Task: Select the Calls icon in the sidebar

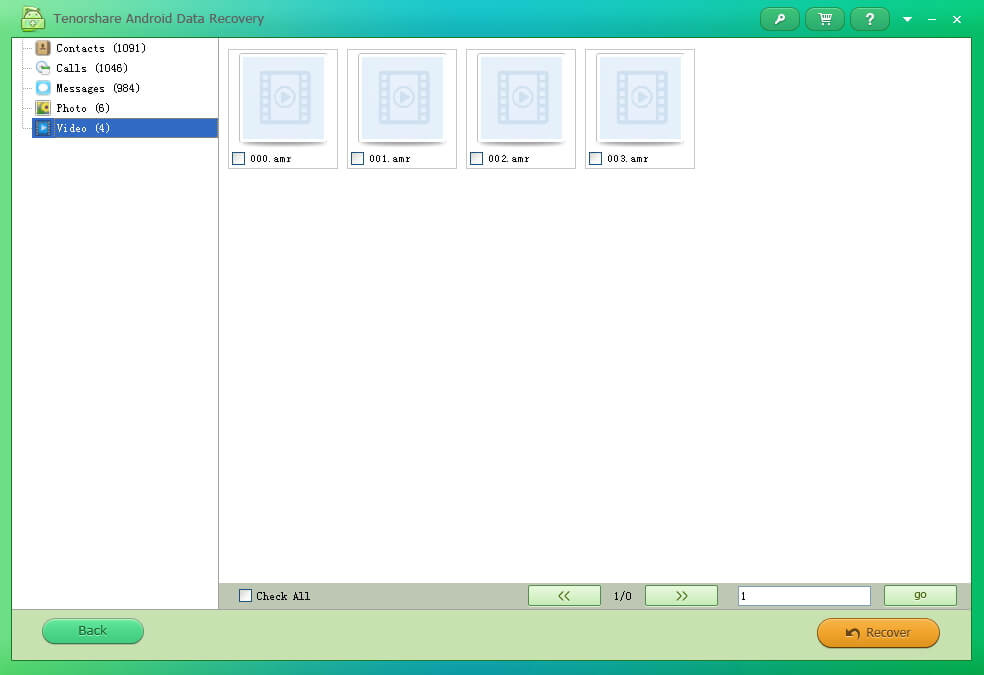Action: [43, 68]
